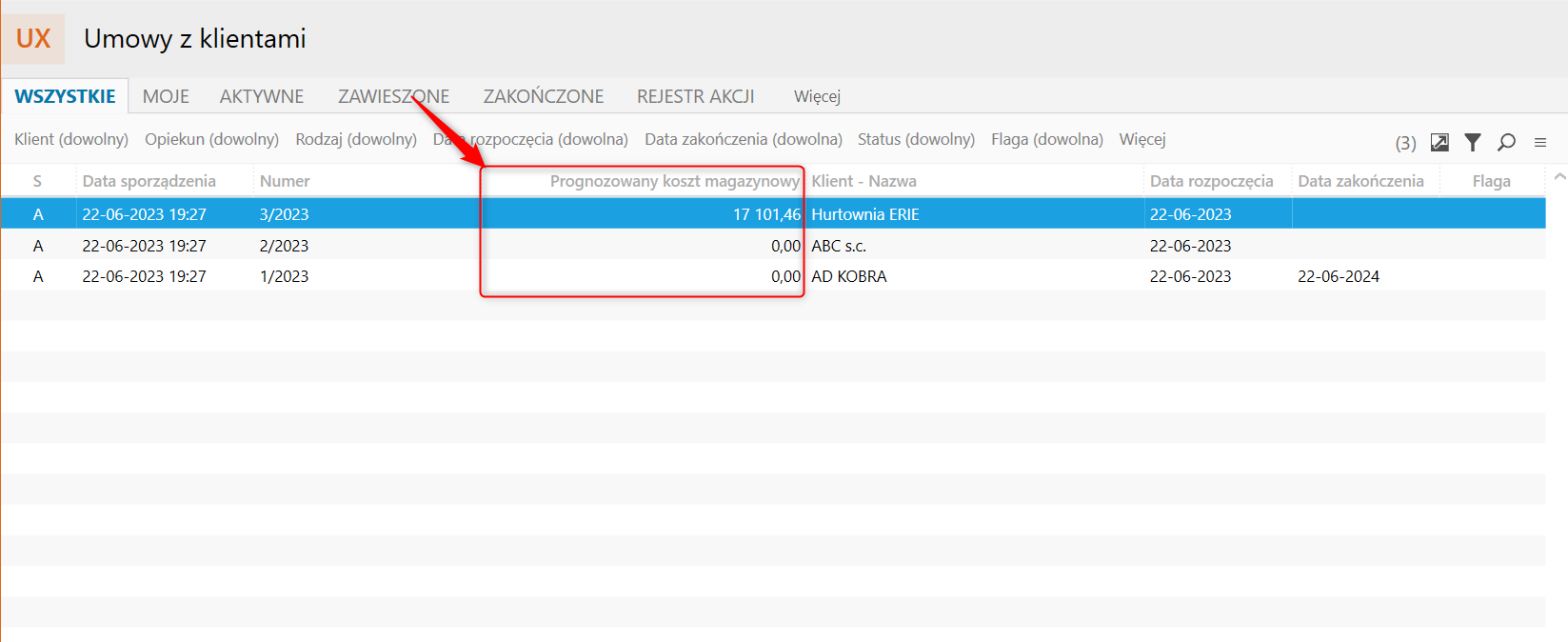
Task: Open the filter bar Więcej option
Action: click(1142, 139)
